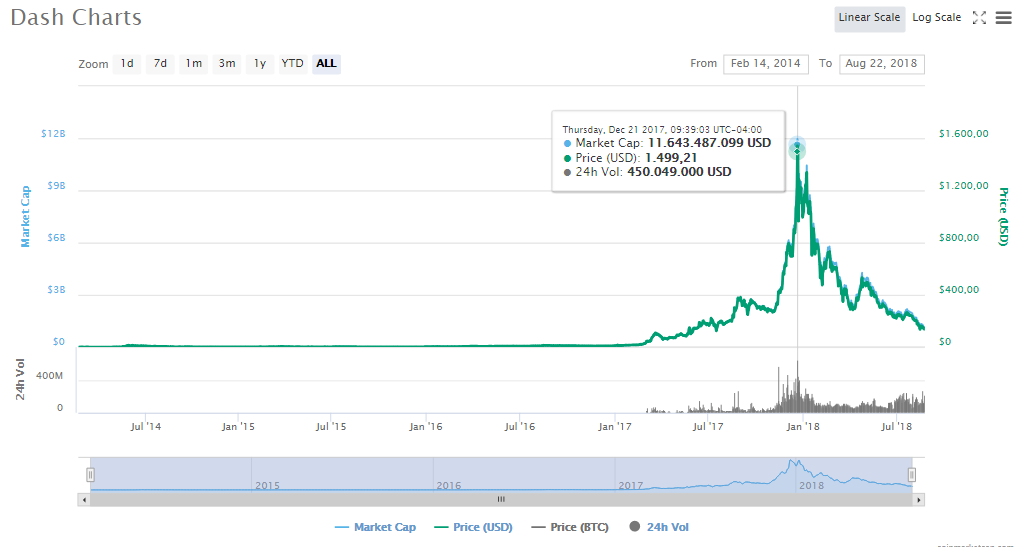Screen dimensions: 1025x547
Task: Click the 11.643.487.099 USD tooltip value
Action: coord(709,142)
